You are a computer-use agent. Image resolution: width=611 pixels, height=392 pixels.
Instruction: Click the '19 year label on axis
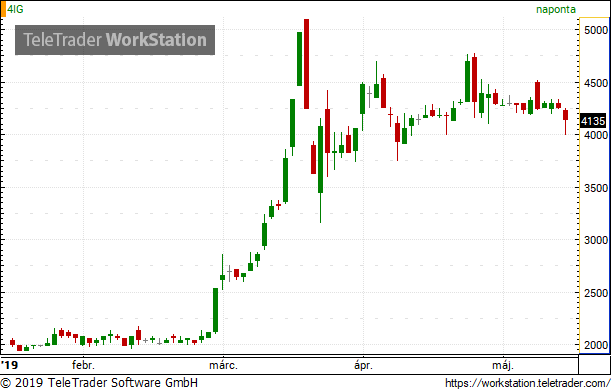(x=10, y=365)
